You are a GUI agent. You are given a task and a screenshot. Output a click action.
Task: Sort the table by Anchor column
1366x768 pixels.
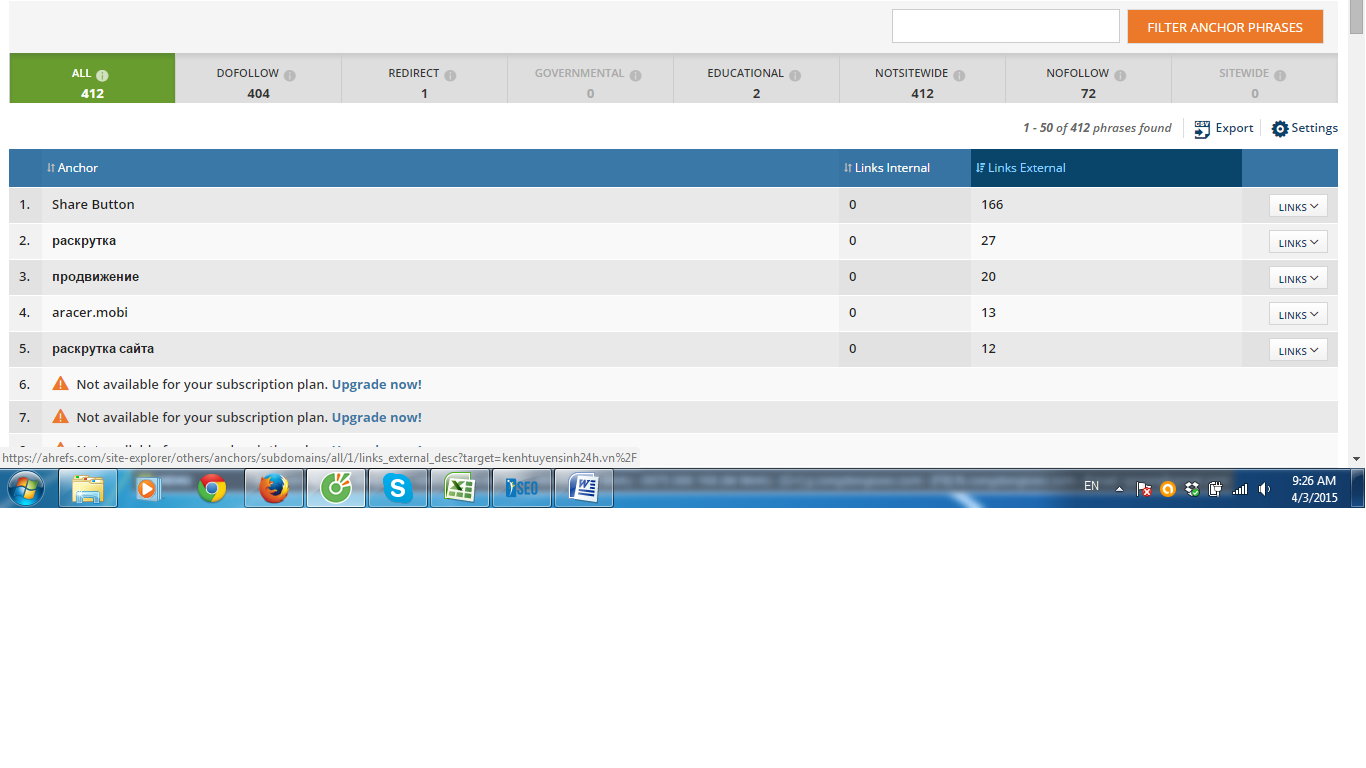72,168
